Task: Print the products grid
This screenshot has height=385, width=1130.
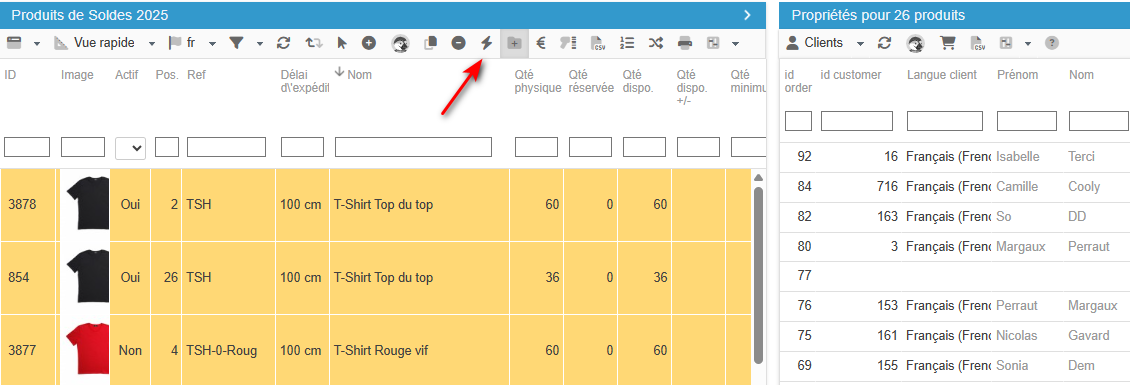Action: [x=685, y=43]
